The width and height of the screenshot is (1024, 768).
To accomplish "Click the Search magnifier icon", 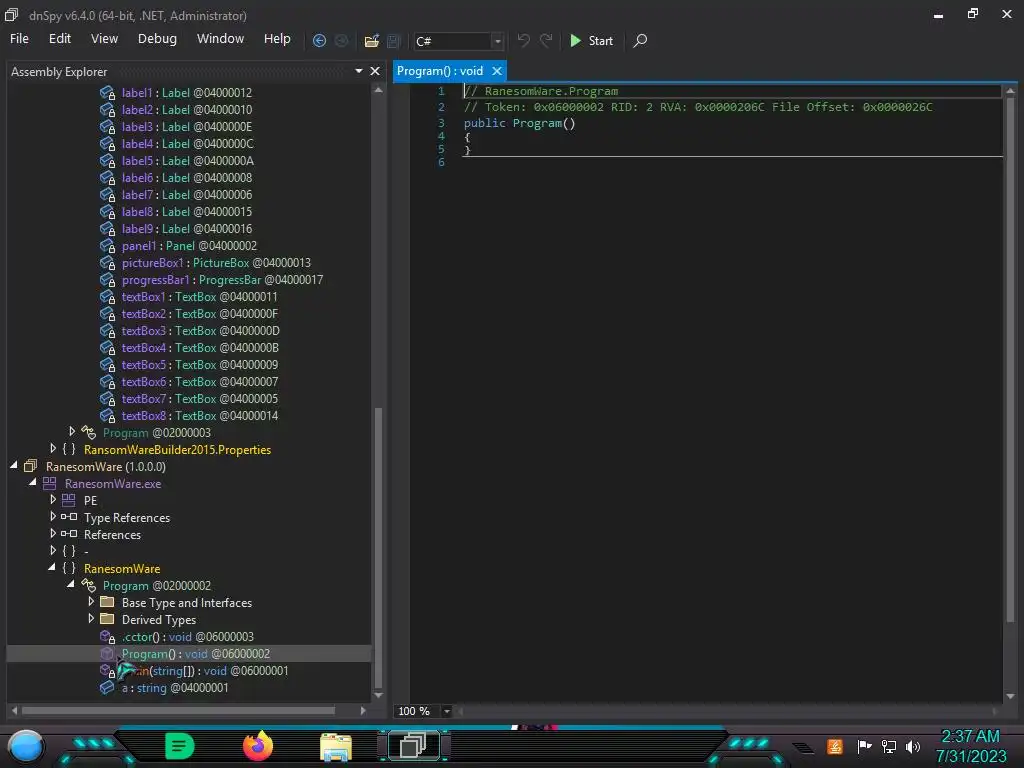I will 641,40.
